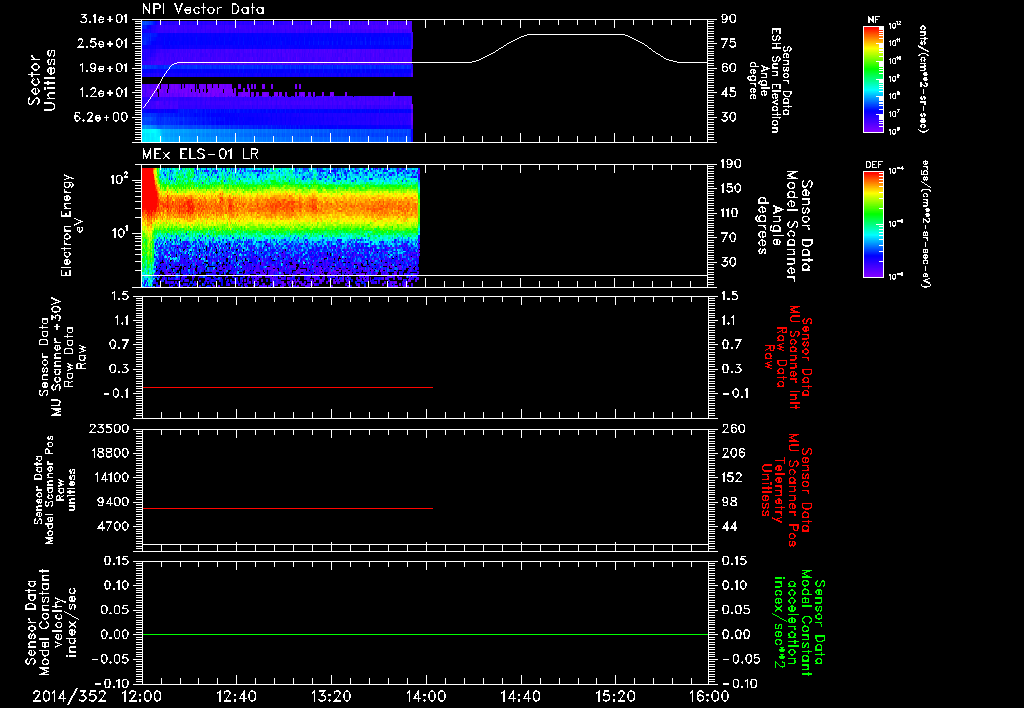Select the "Sector Unitless" axis label
This screenshot has width=1024, height=708.
point(42,80)
